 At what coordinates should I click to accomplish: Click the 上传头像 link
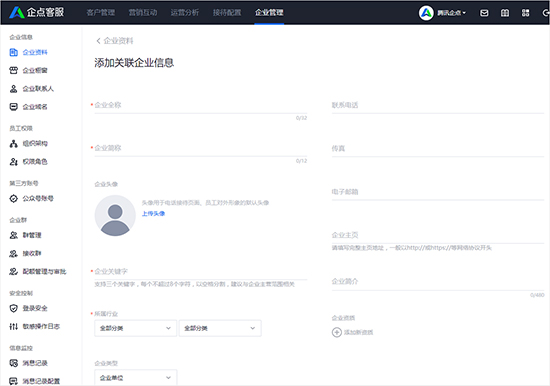pos(153,214)
